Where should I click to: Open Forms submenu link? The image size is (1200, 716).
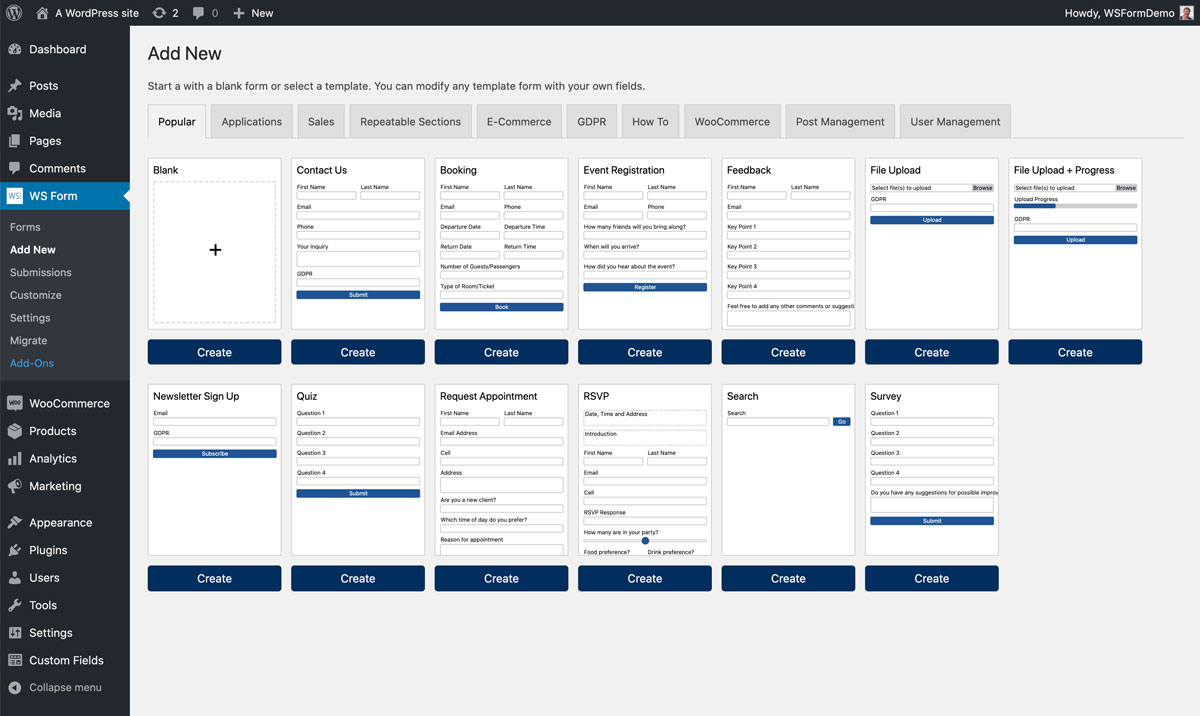[25, 227]
